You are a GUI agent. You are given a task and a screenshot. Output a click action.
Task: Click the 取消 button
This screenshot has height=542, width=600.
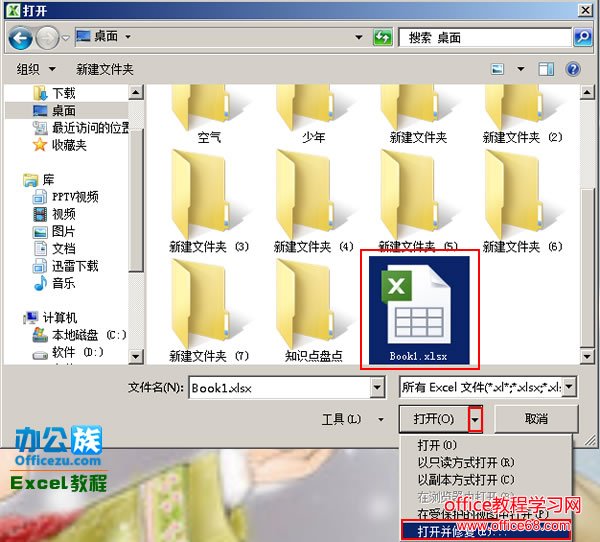[536, 419]
